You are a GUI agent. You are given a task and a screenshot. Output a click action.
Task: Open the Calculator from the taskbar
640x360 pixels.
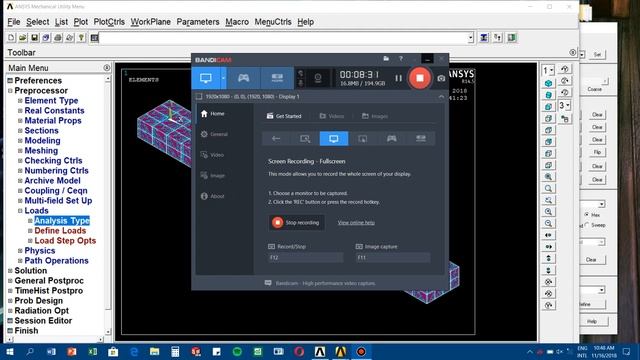point(175,351)
